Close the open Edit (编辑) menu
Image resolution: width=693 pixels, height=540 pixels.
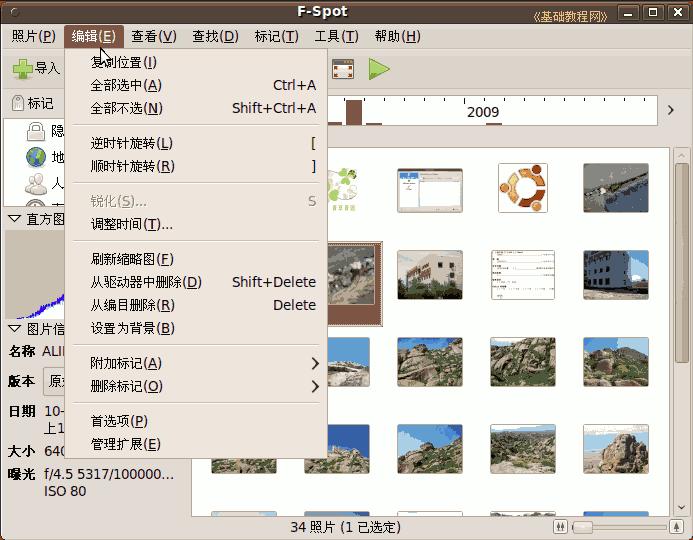(94, 36)
